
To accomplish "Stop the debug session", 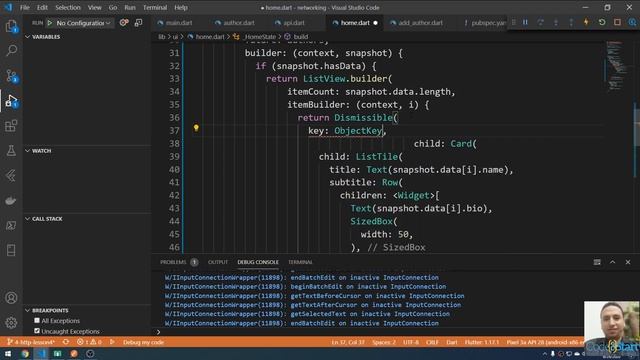I will point(617,22).
